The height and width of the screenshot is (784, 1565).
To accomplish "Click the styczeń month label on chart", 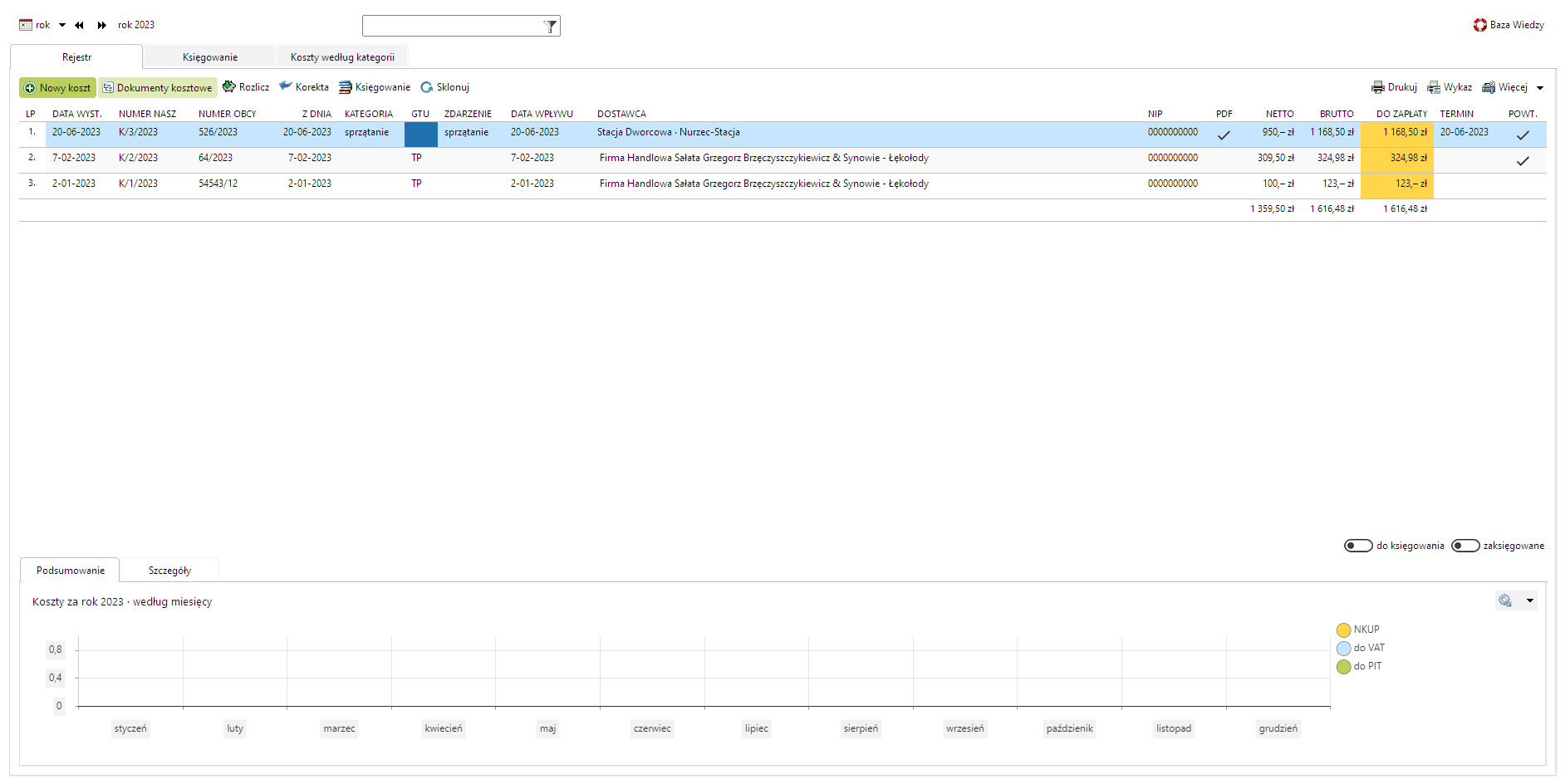I will click(x=130, y=728).
